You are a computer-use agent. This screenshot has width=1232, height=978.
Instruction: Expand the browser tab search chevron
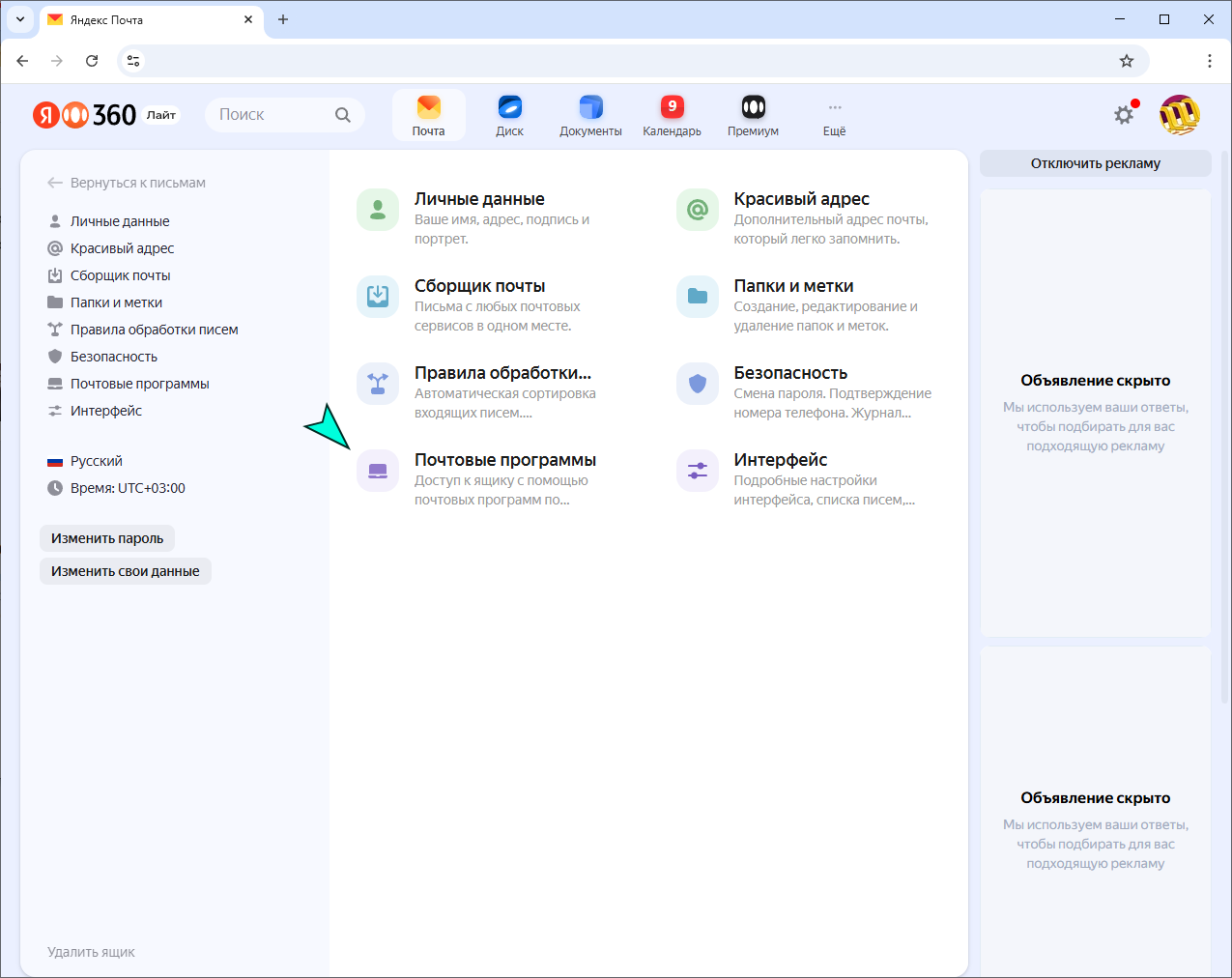19,19
